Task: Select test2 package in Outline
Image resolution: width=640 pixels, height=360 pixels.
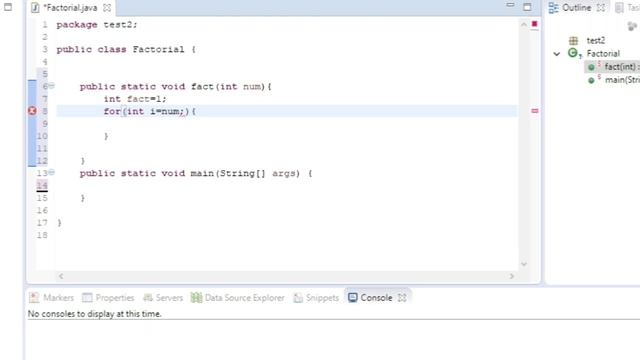Action: tap(596, 40)
